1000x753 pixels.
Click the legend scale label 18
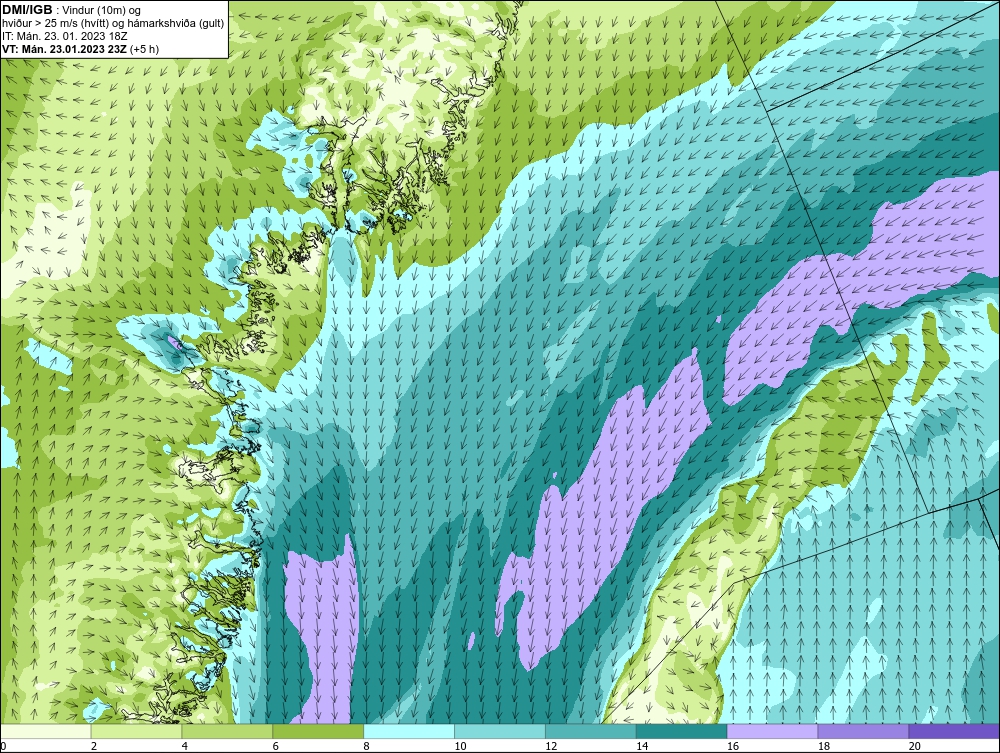coord(823,746)
